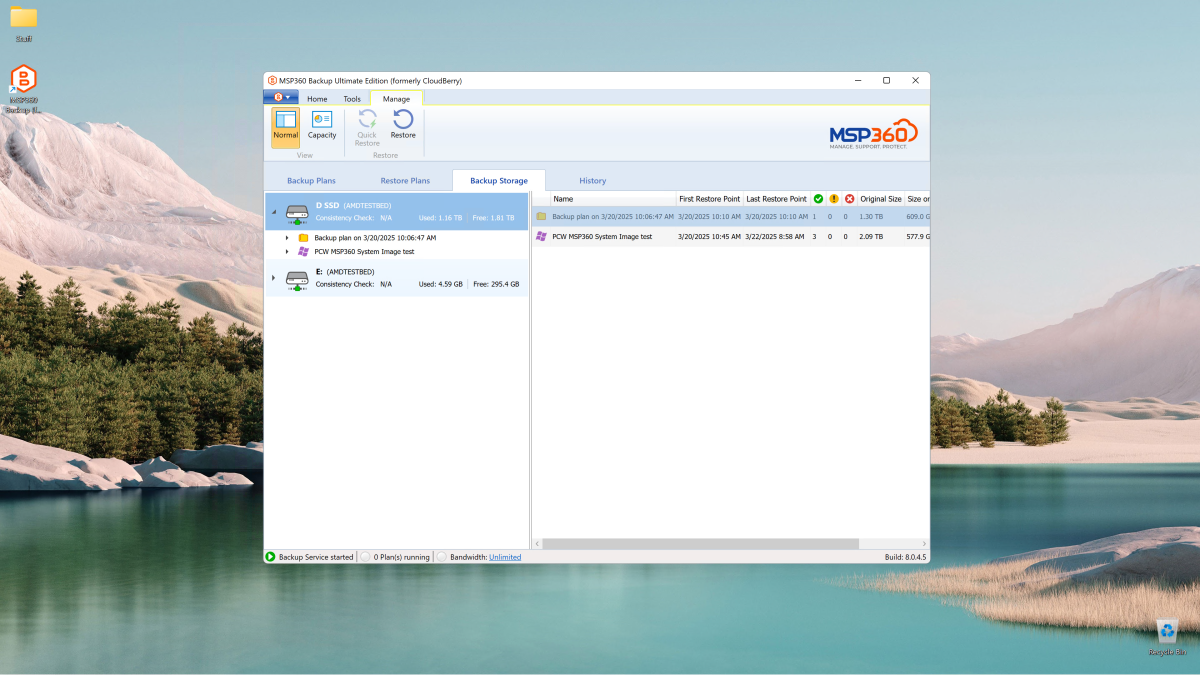Switch to Capacity view
Screen dimensions: 1200x675
point(322,127)
